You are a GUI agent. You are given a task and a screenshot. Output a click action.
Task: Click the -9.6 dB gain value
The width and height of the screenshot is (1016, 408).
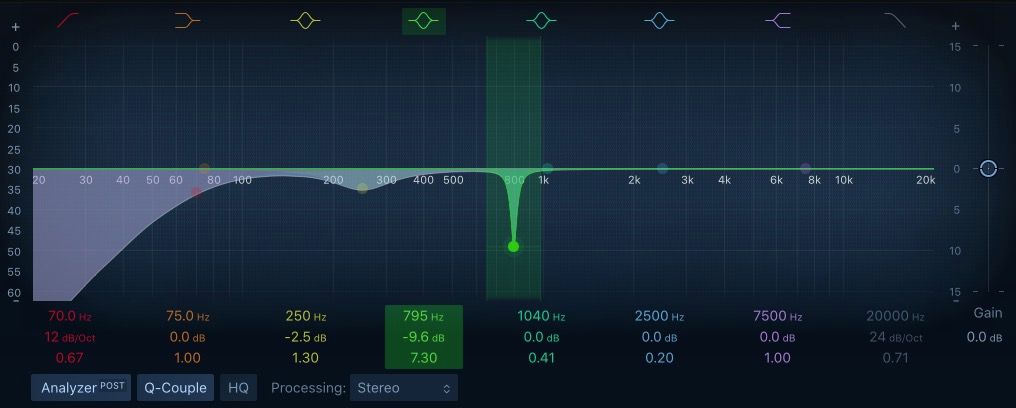[x=424, y=337]
